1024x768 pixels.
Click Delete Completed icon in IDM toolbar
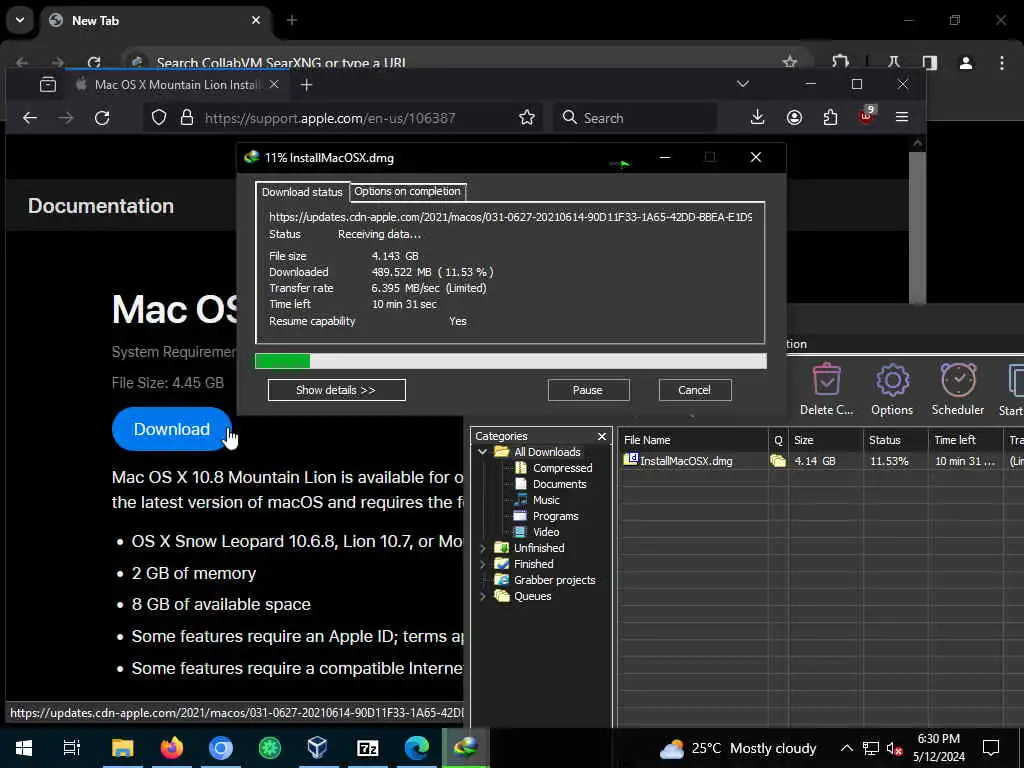[x=827, y=390]
